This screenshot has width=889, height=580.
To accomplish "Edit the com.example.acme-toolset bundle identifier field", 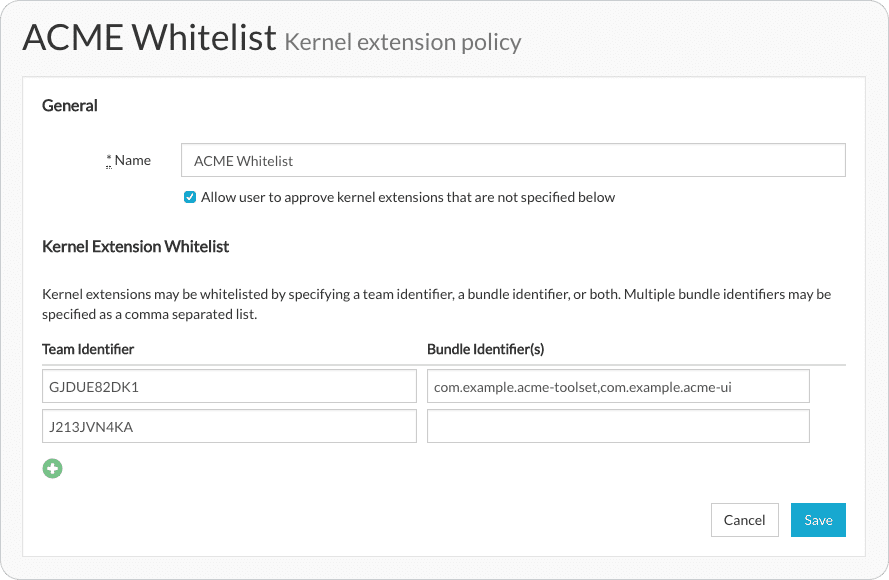I will (617, 387).
